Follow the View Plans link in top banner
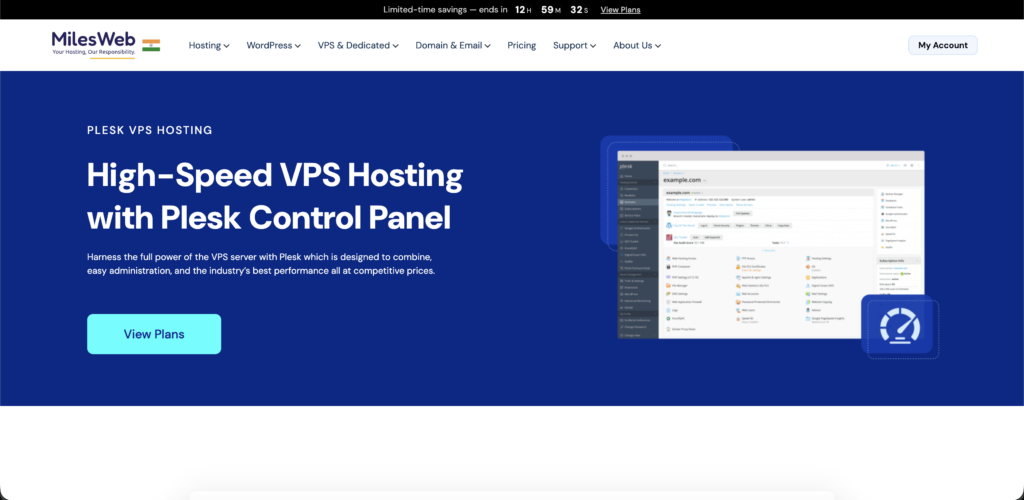Viewport: 1024px width, 500px height. click(x=620, y=10)
